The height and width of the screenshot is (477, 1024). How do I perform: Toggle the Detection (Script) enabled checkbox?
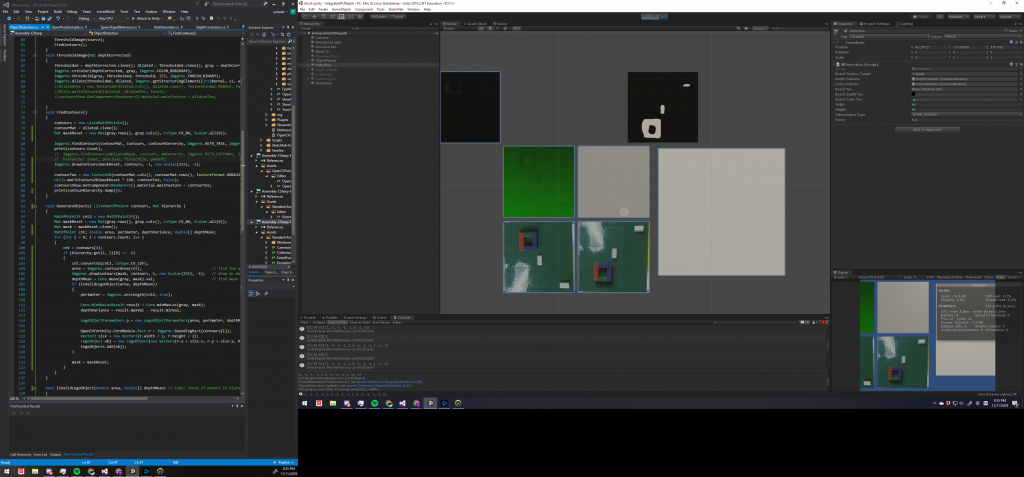click(843, 62)
